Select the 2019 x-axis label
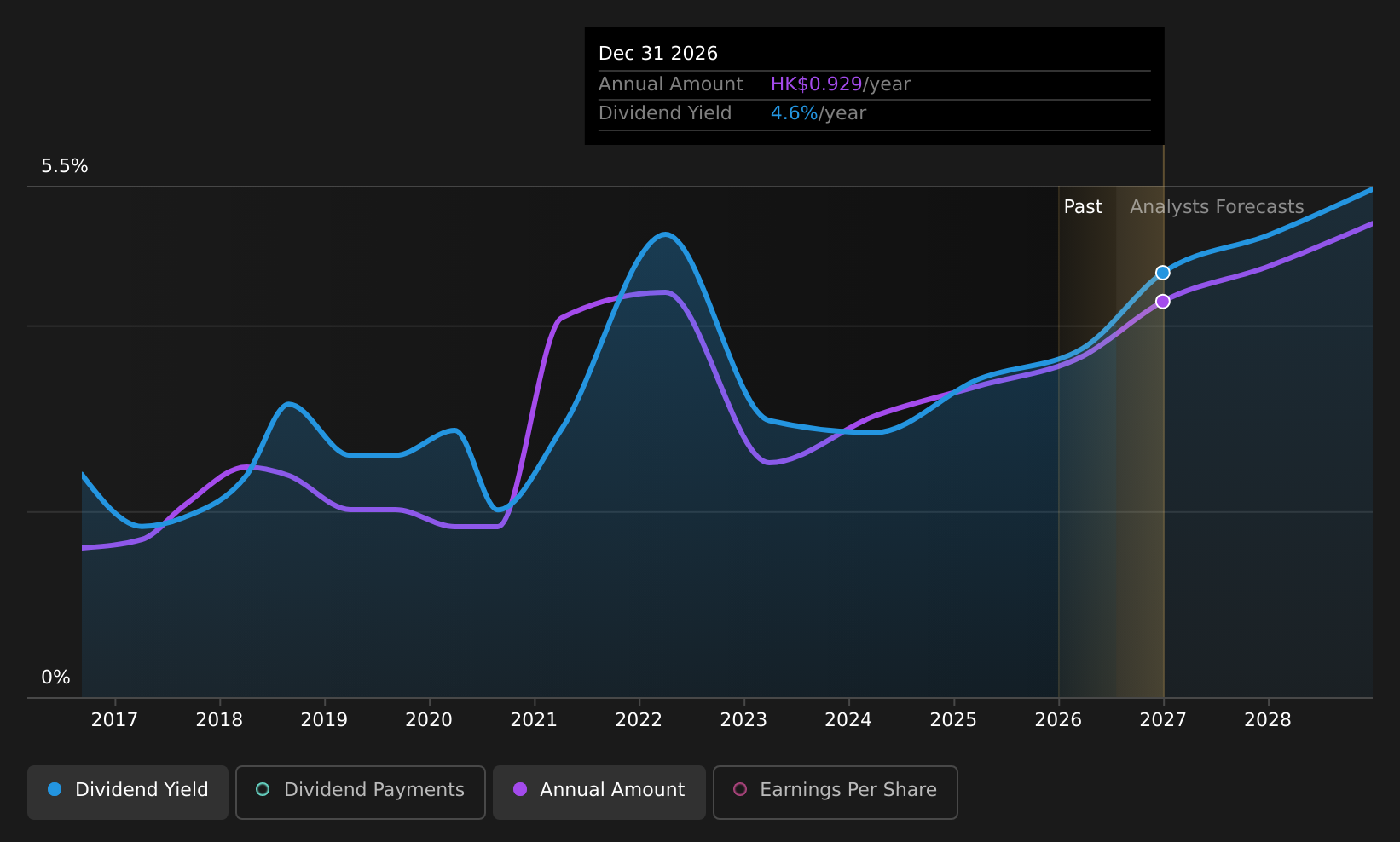This screenshot has height=842, width=1400. [x=324, y=720]
